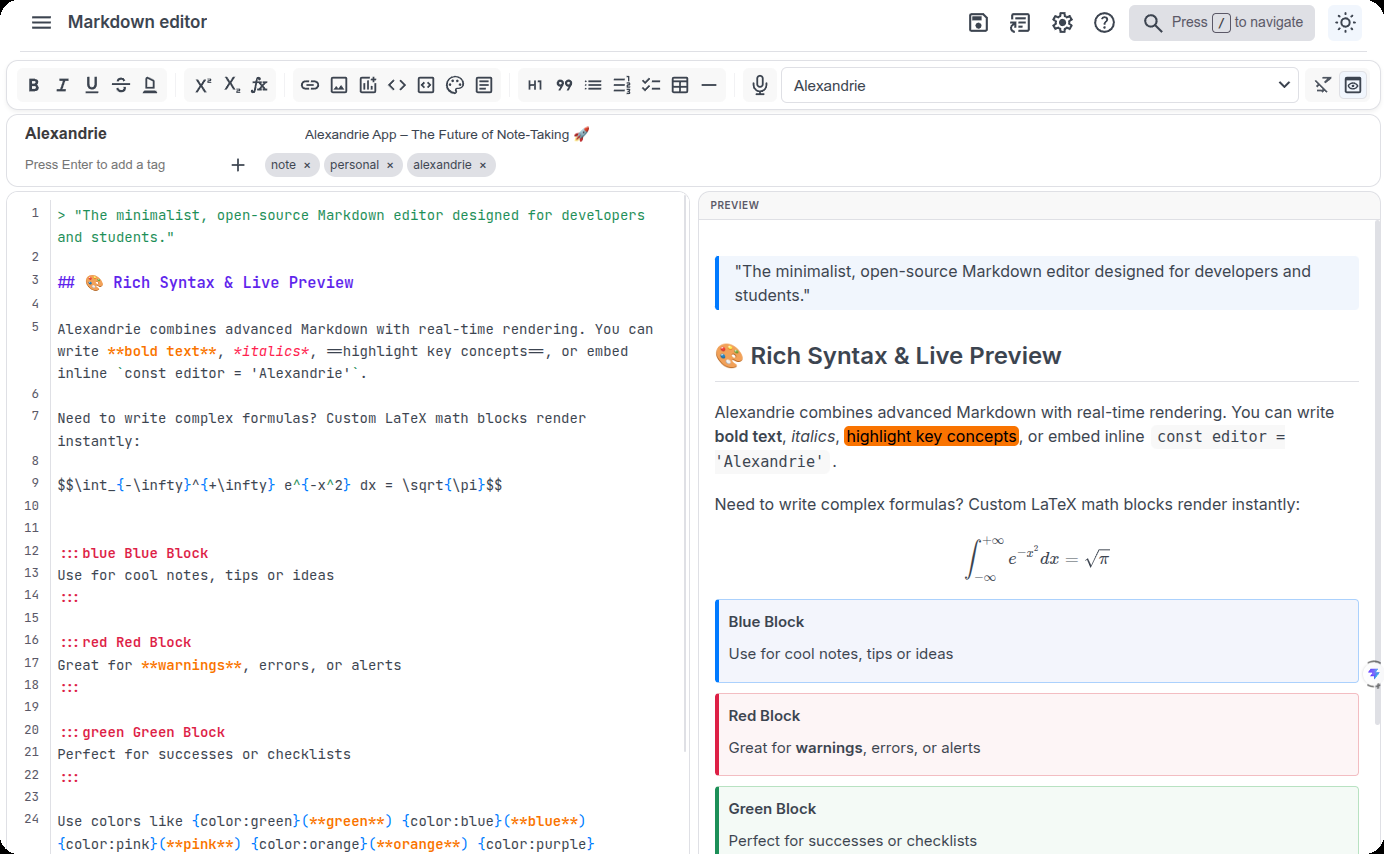Click "const editor = 'Alexandrie'" code in preview
This screenshot has width=1384, height=854.
point(1000,449)
